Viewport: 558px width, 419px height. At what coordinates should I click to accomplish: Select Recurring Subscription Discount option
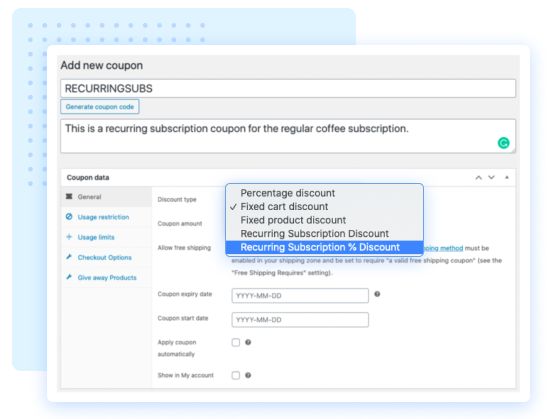tap(324, 234)
